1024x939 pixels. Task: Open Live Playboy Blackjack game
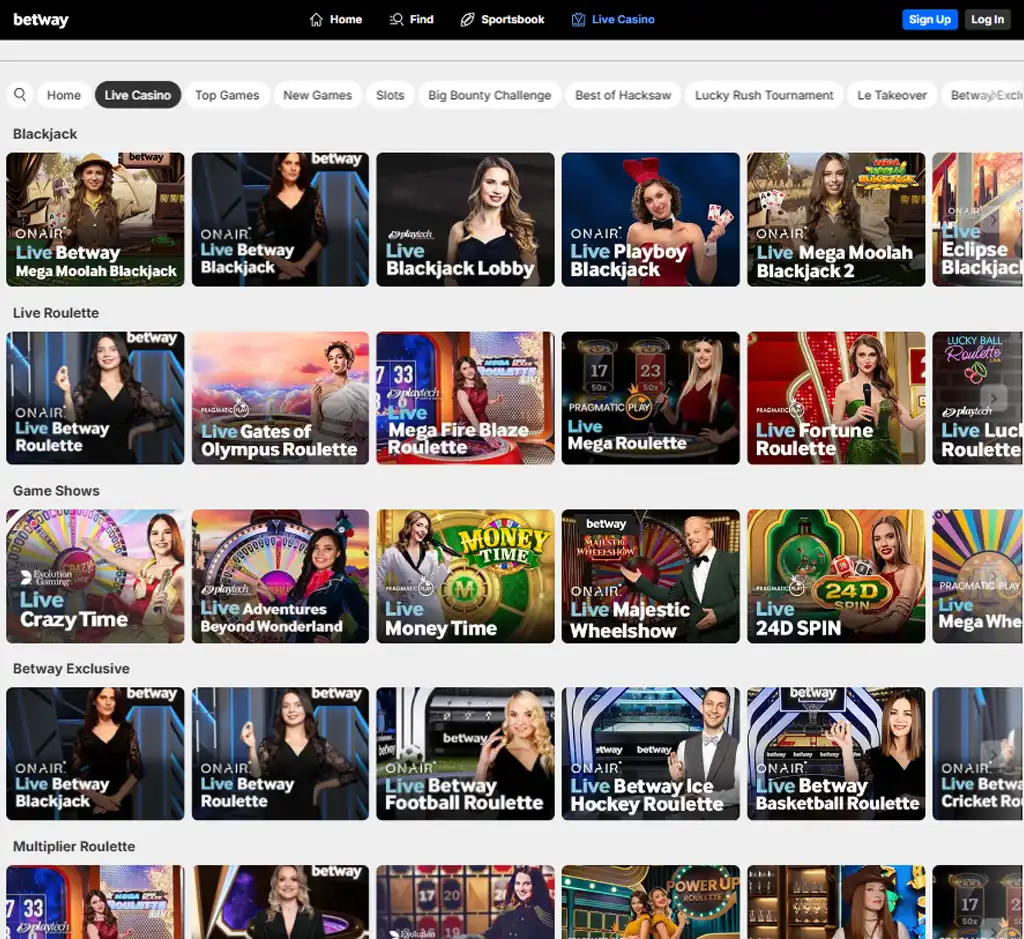tap(650, 219)
